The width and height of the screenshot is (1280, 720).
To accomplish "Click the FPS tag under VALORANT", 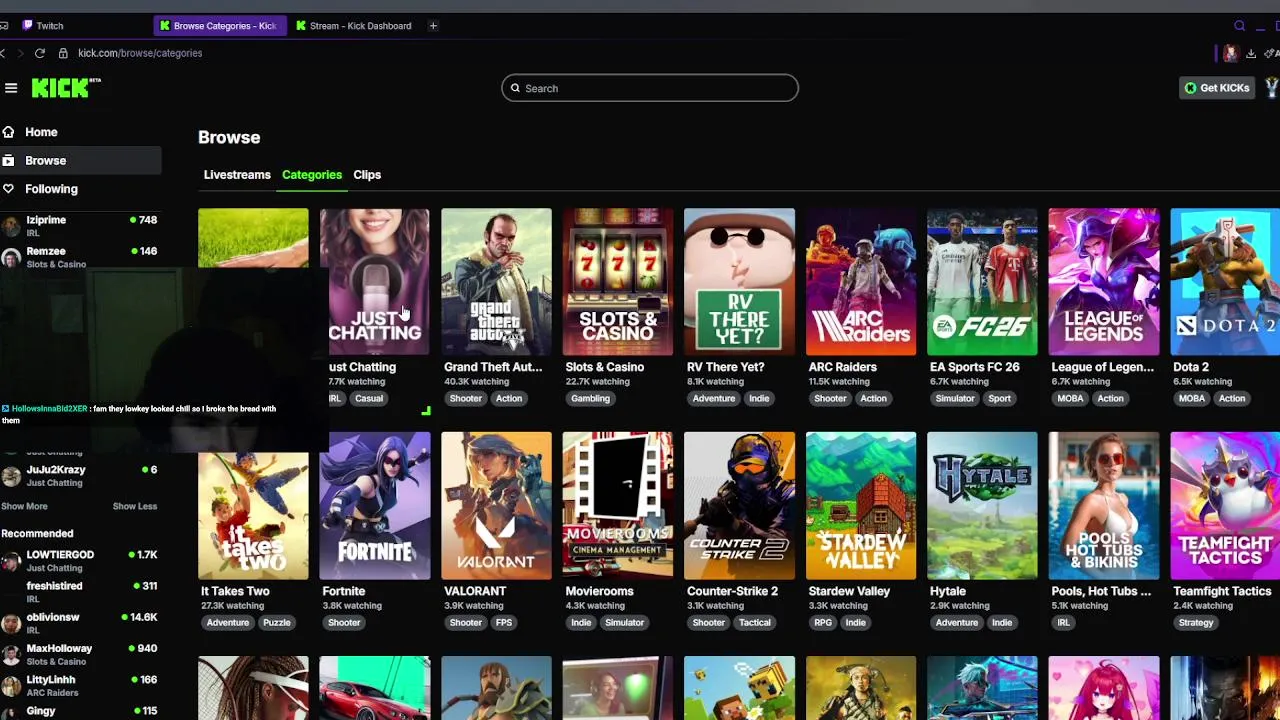I will (x=504, y=622).
